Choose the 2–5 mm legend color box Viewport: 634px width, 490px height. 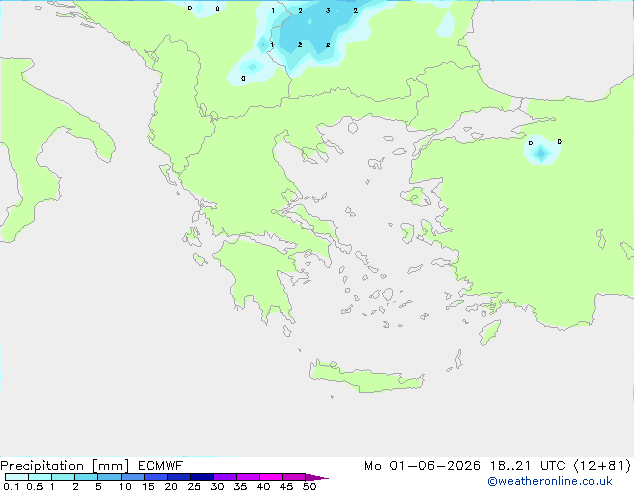[86, 477]
